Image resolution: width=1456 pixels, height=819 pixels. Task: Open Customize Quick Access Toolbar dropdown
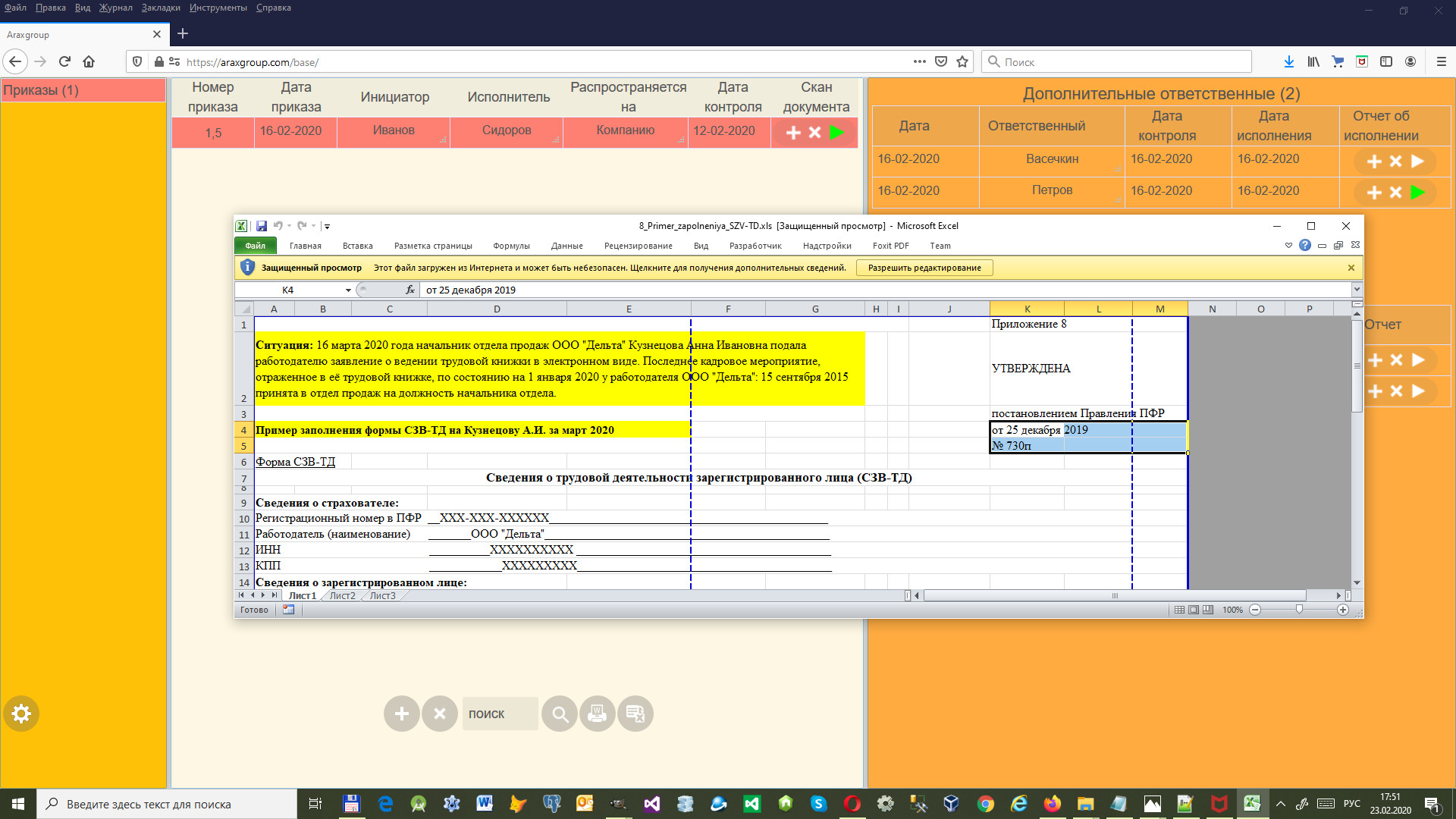point(327,226)
